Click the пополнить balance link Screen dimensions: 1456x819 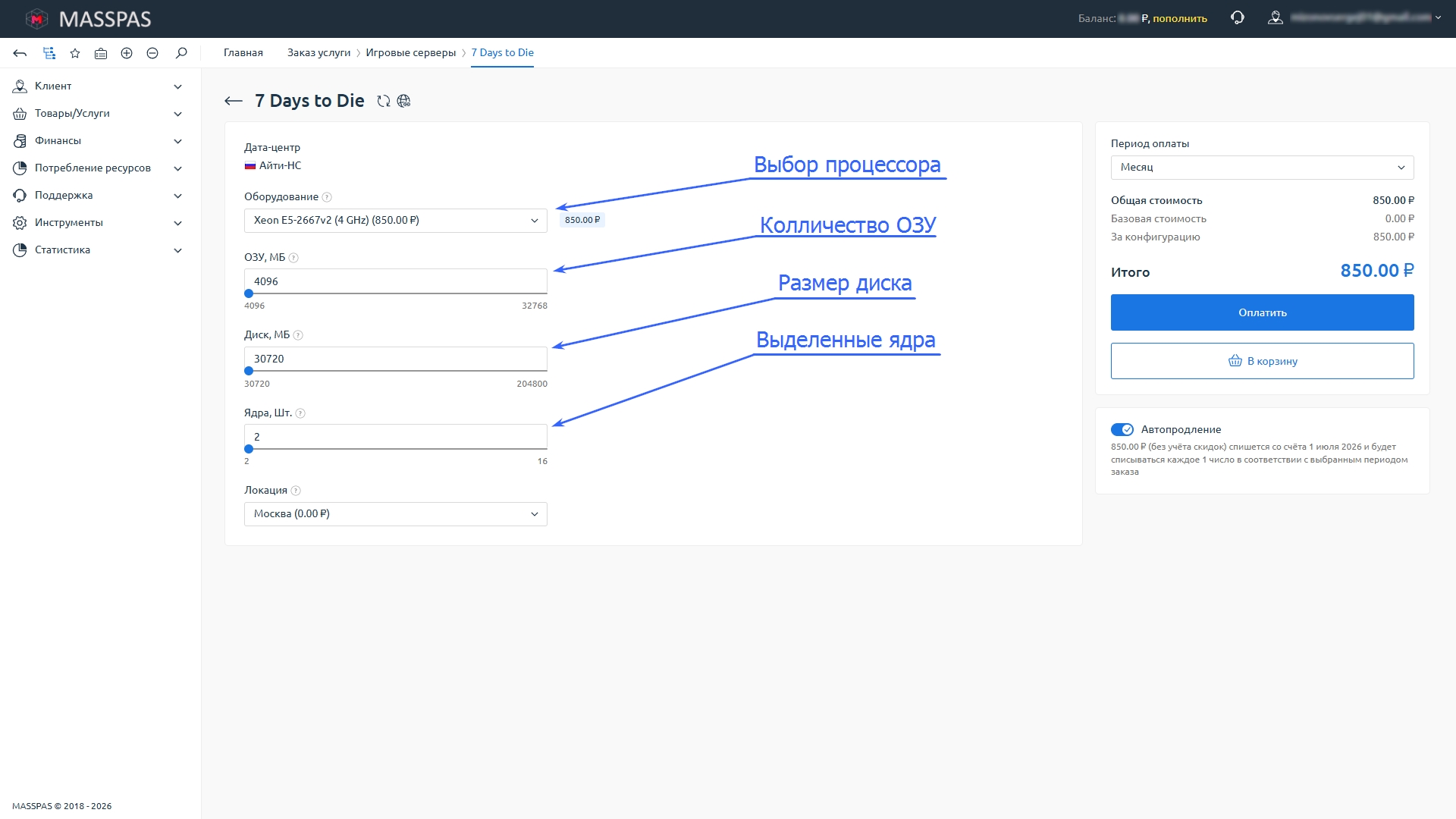(x=1180, y=18)
